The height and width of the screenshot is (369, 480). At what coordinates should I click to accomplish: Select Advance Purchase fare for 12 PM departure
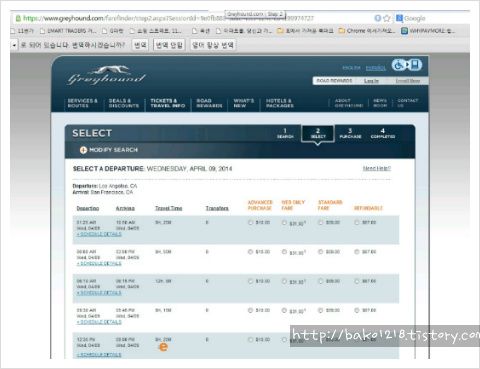pos(250,340)
